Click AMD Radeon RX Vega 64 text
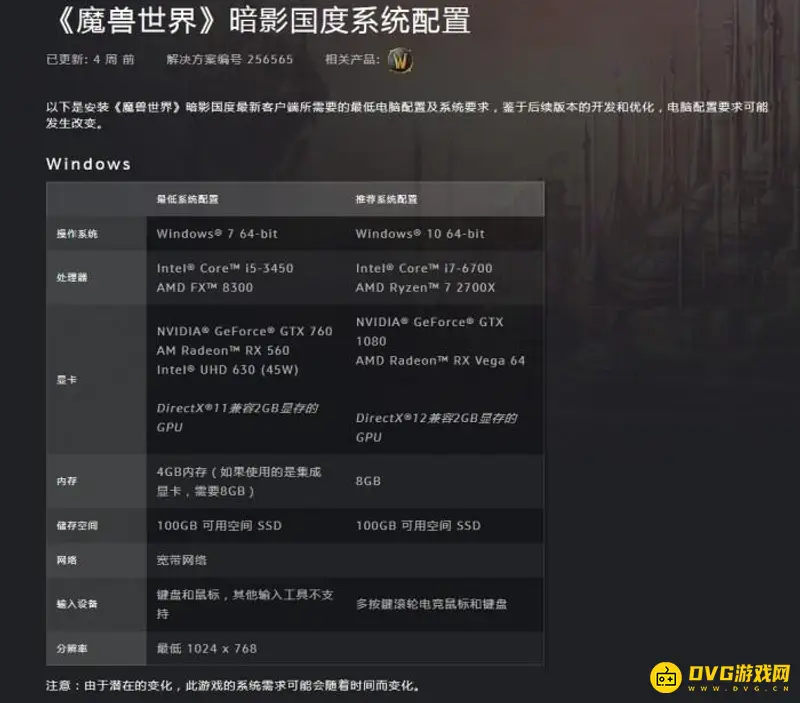This screenshot has height=703, width=800. coord(440,361)
